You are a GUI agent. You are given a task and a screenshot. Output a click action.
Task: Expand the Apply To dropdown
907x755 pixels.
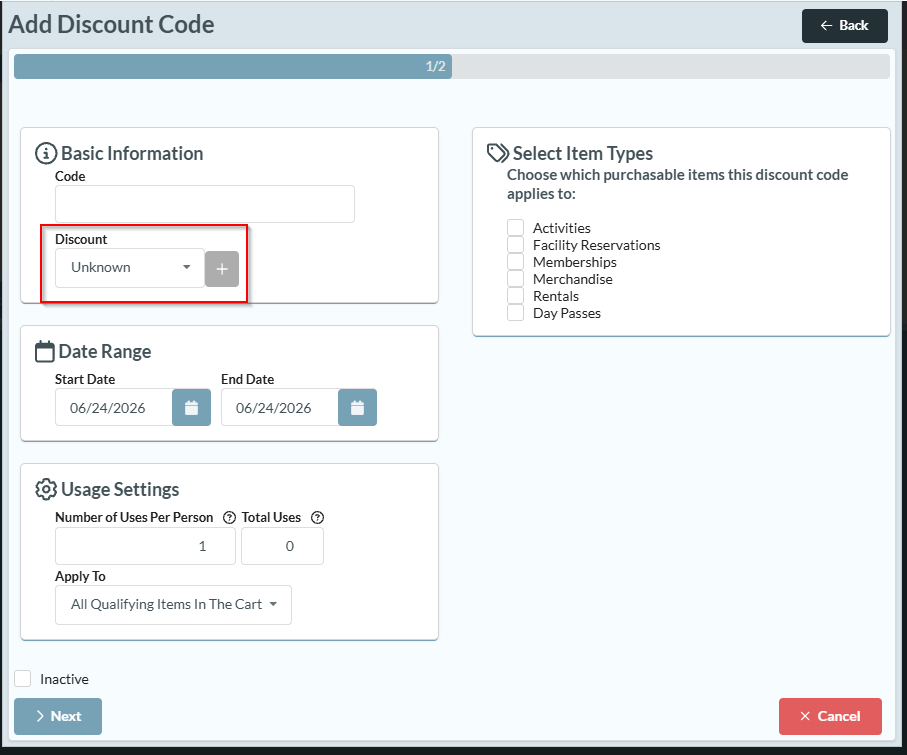[174, 605]
